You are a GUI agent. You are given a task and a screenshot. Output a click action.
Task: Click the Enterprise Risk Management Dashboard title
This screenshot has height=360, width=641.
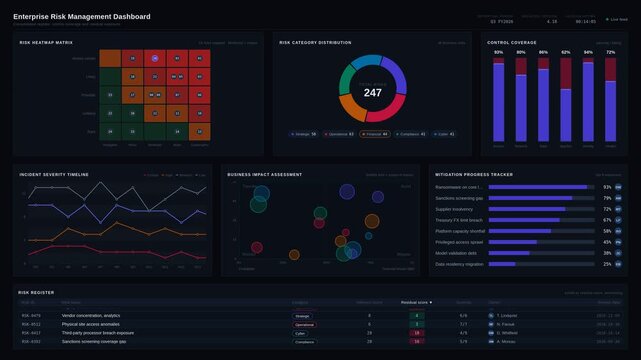tap(82, 17)
